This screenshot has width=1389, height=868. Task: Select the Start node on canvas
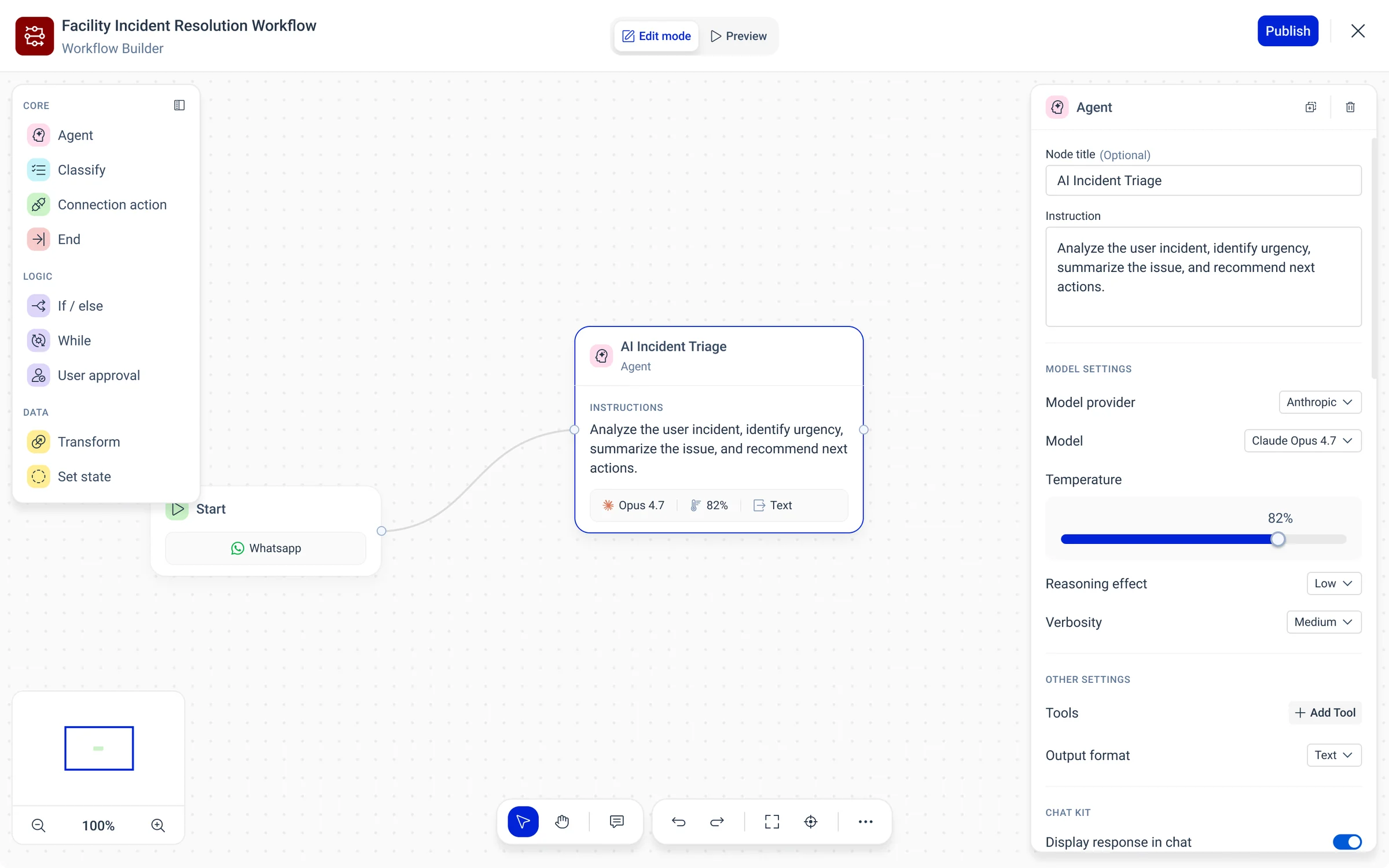[x=266, y=531]
